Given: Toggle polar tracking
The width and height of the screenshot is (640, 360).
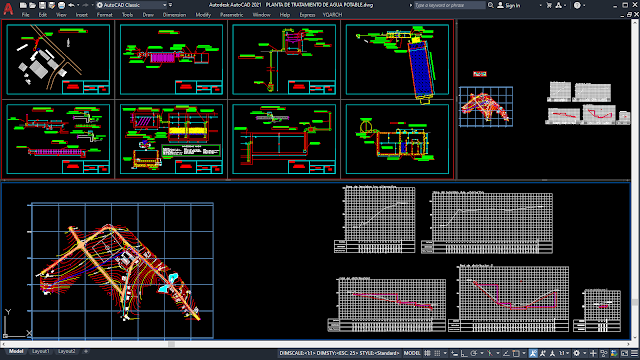Looking at the screenshot, I should (473, 353).
